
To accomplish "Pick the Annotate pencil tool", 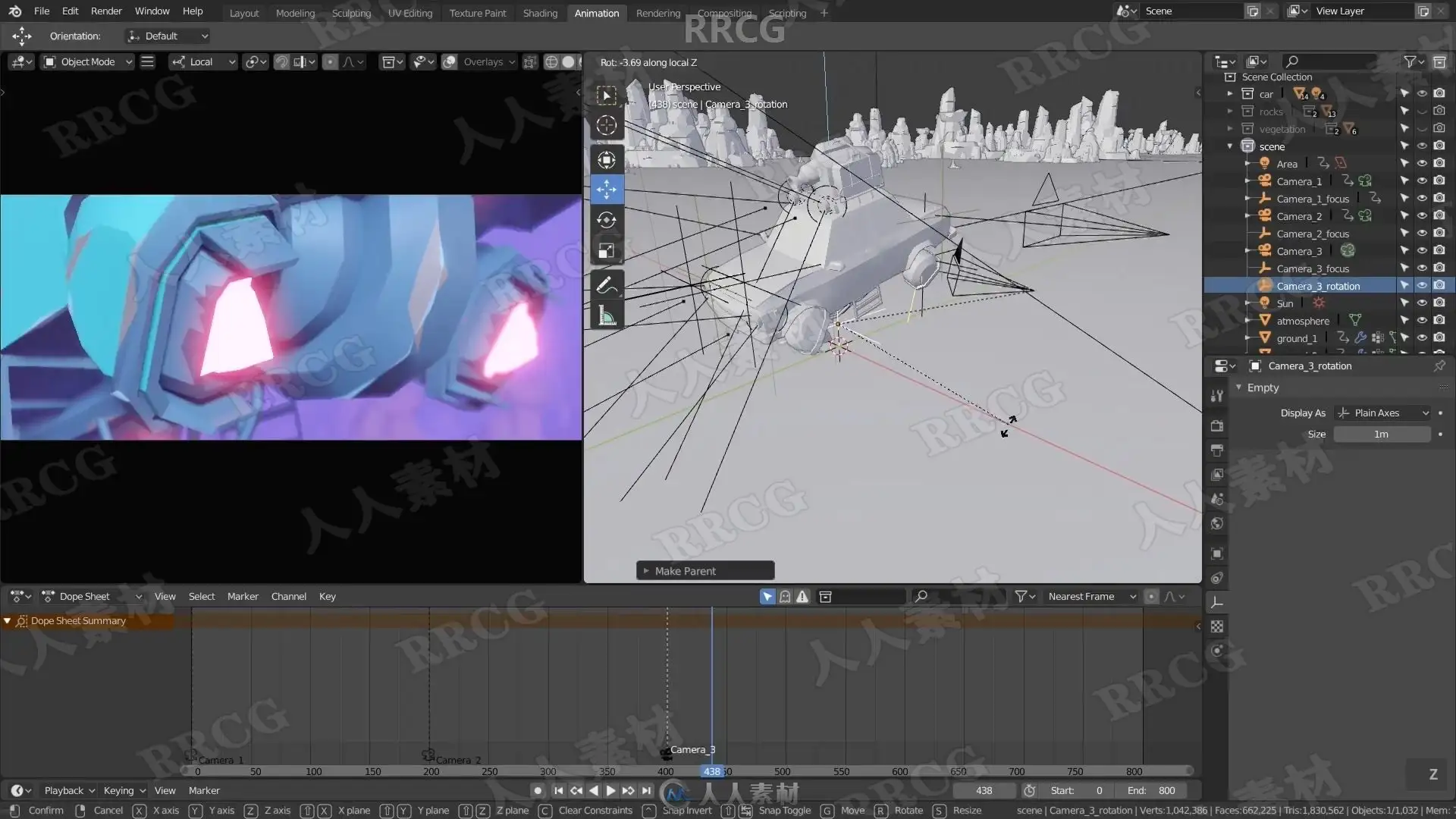I will point(606,285).
